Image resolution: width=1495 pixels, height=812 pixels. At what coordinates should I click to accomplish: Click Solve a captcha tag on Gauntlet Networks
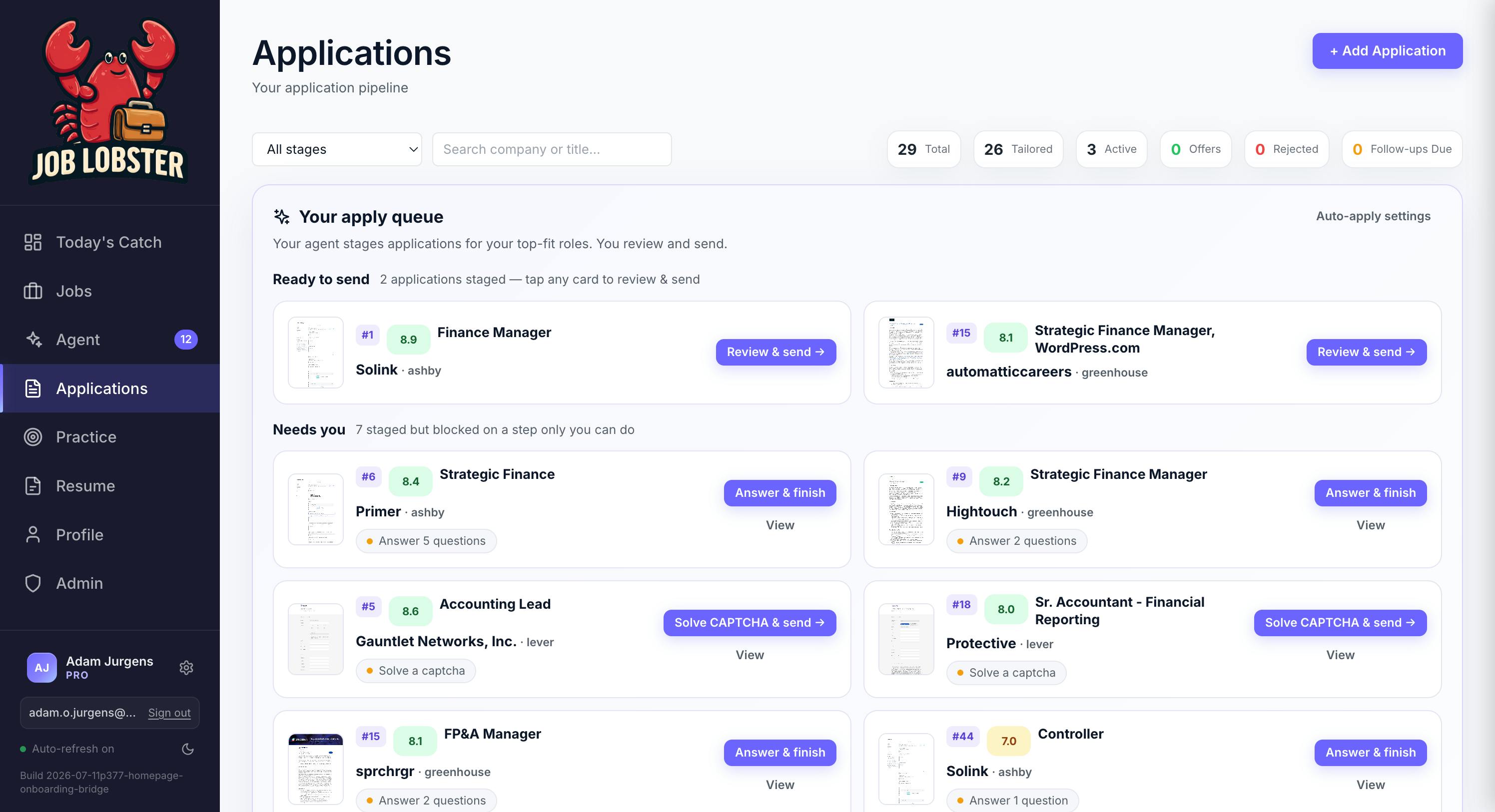pos(416,671)
